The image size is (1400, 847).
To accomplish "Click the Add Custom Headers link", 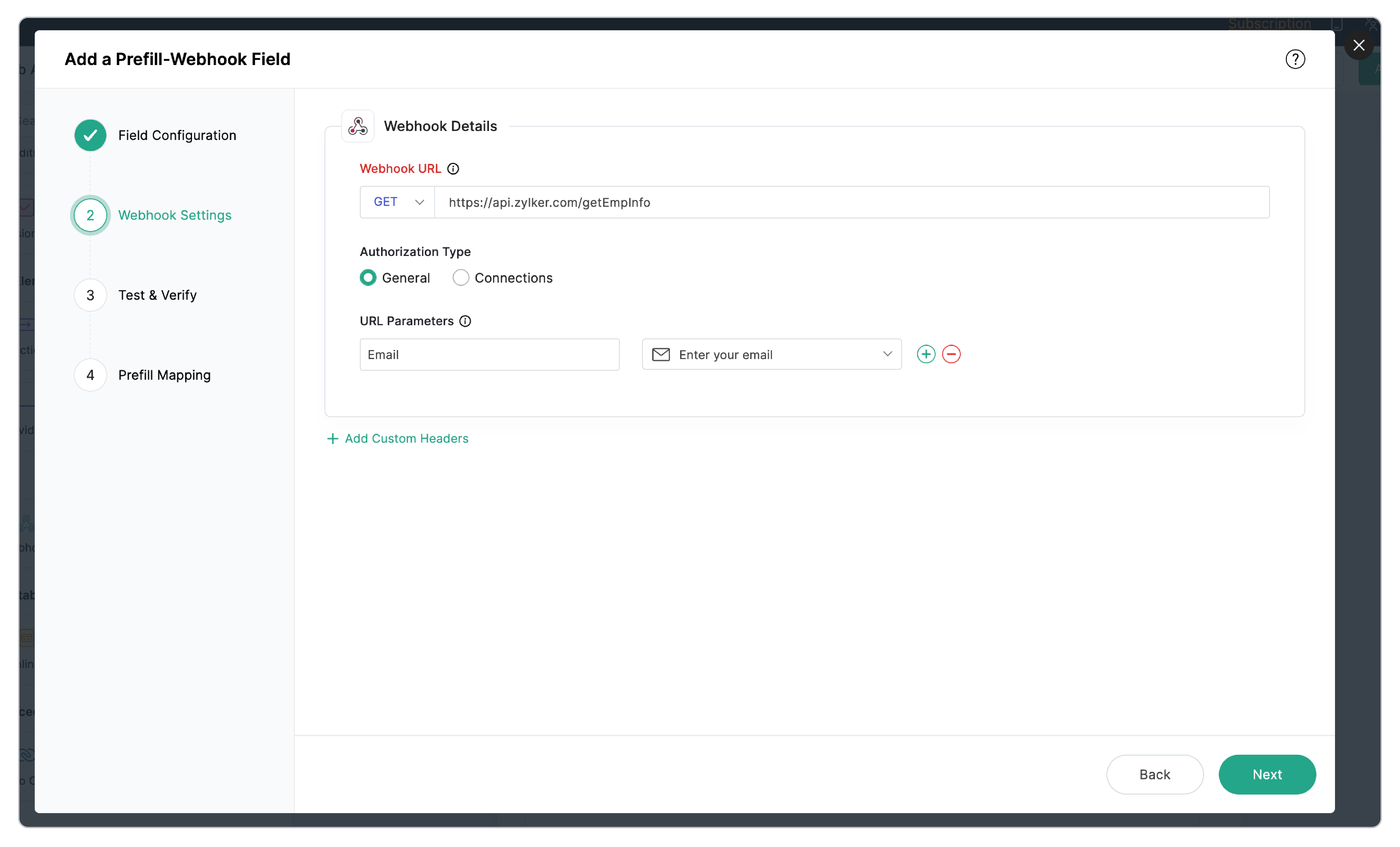I will (406, 438).
